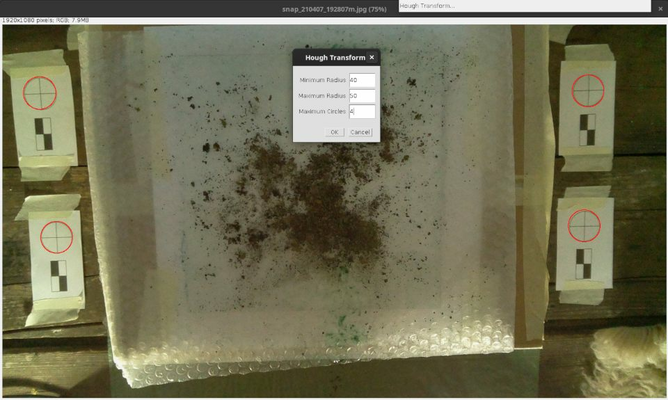The width and height of the screenshot is (668, 400).
Task: Select the Maximum Radius input field
Action: coord(361,96)
